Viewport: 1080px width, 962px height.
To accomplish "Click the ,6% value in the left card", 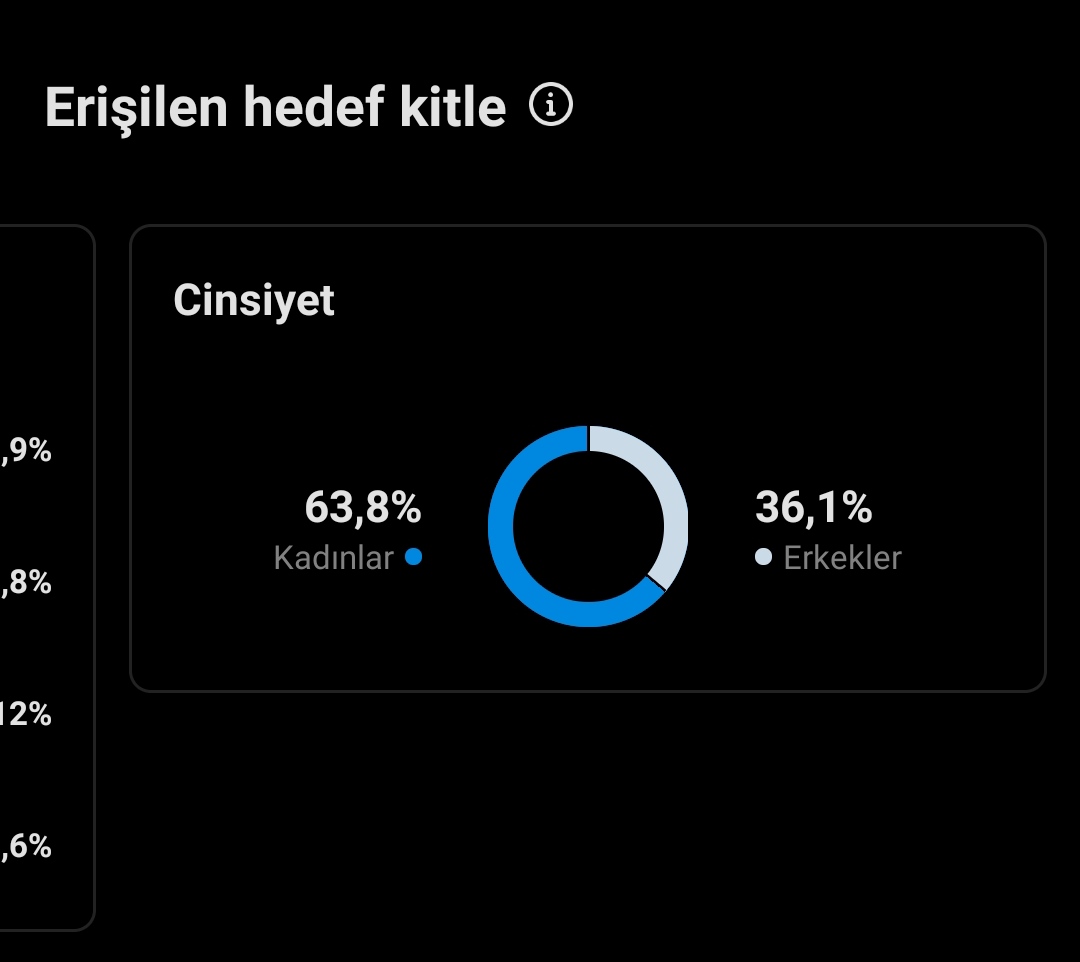I will point(25,846).
